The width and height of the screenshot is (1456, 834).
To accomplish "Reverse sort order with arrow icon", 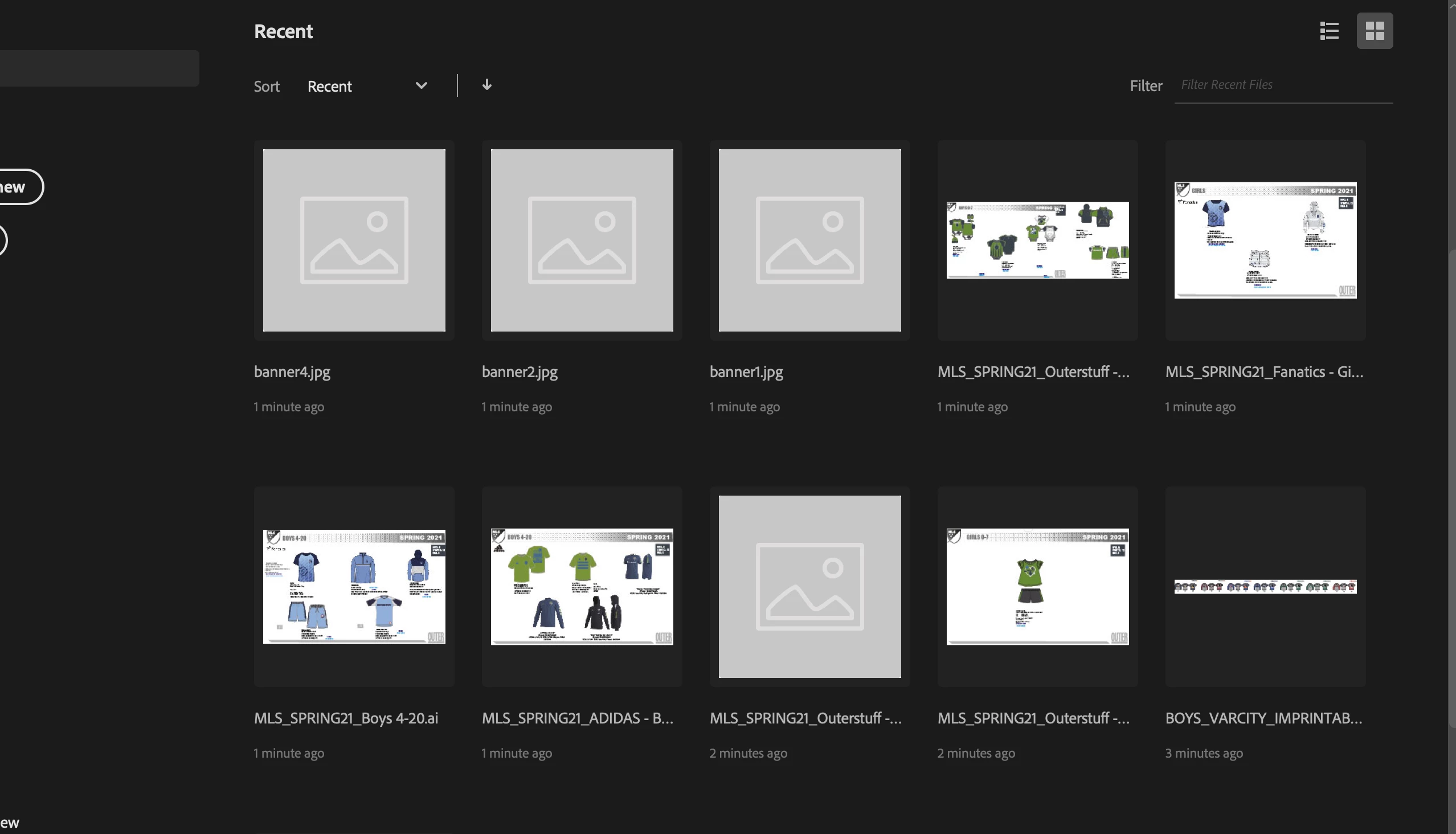I will click(x=486, y=85).
